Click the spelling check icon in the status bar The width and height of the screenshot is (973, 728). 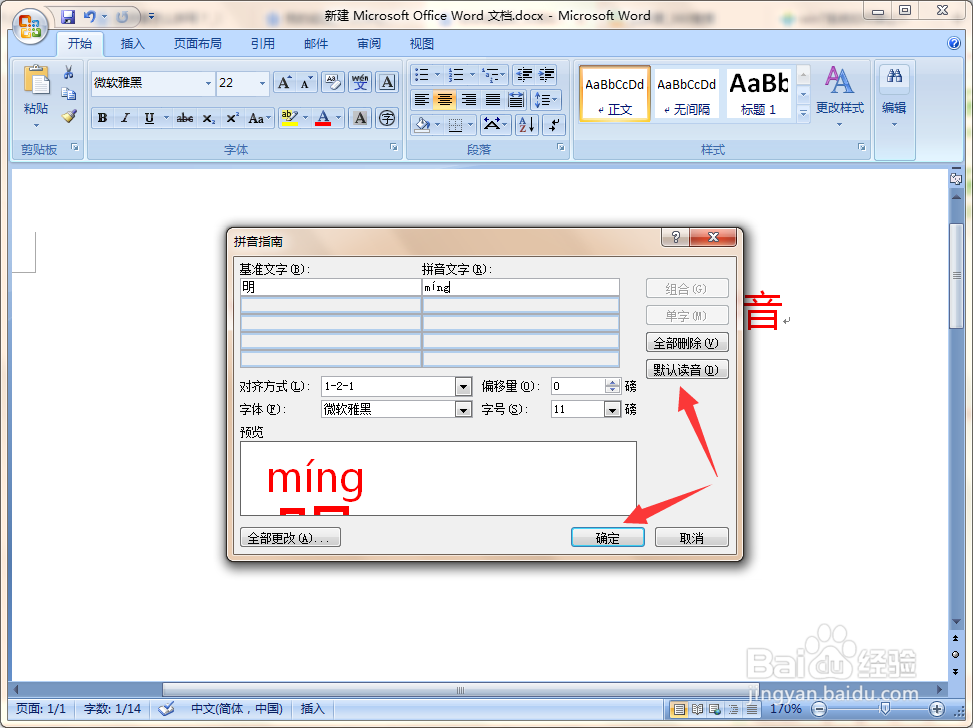(x=166, y=709)
